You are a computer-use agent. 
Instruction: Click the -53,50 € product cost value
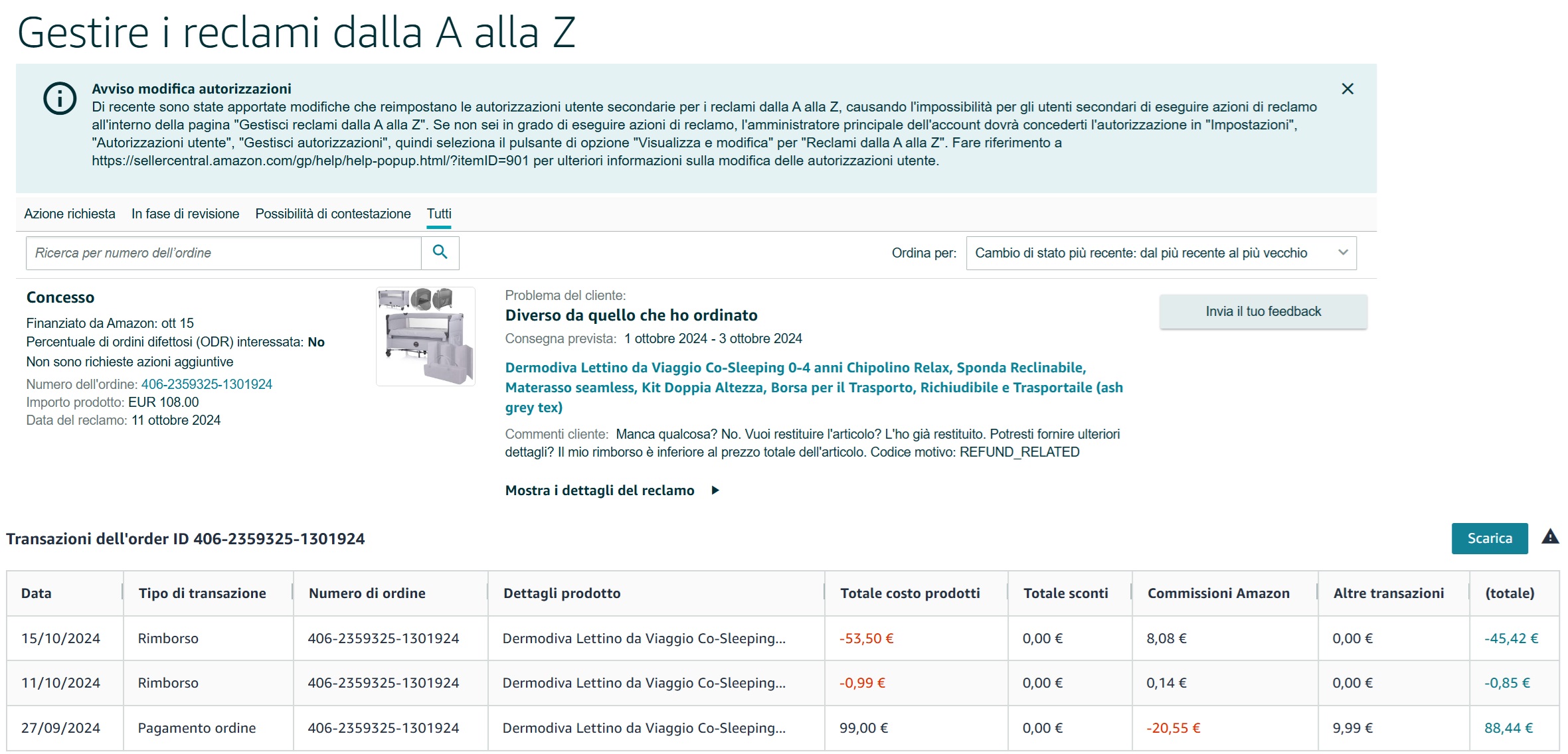coord(866,639)
